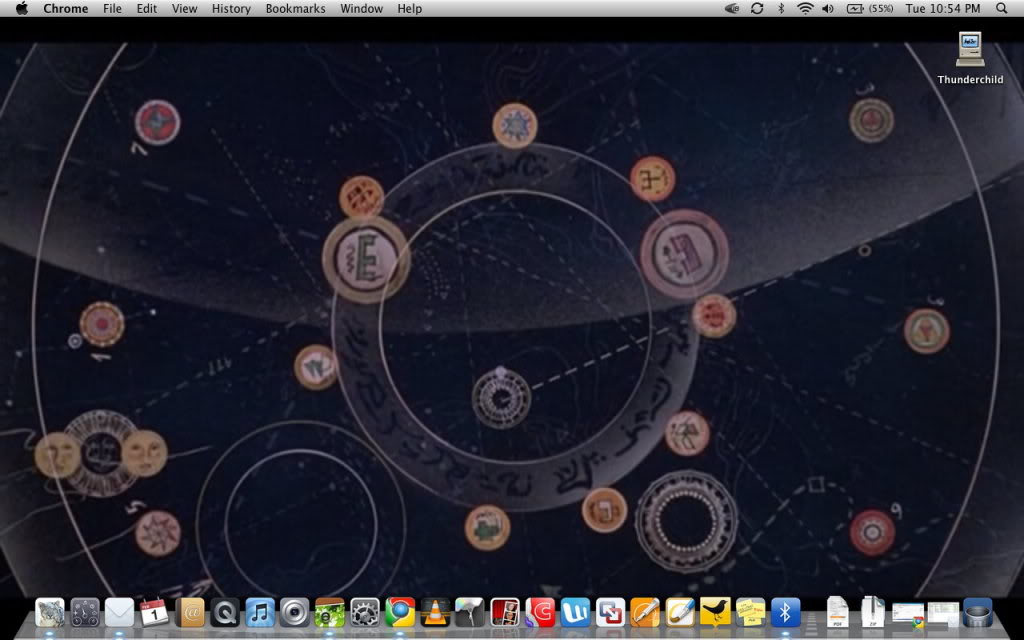This screenshot has width=1024, height=640.
Task: Open iCal calendar in the Dock
Action: pyautogui.click(x=155, y=613)
